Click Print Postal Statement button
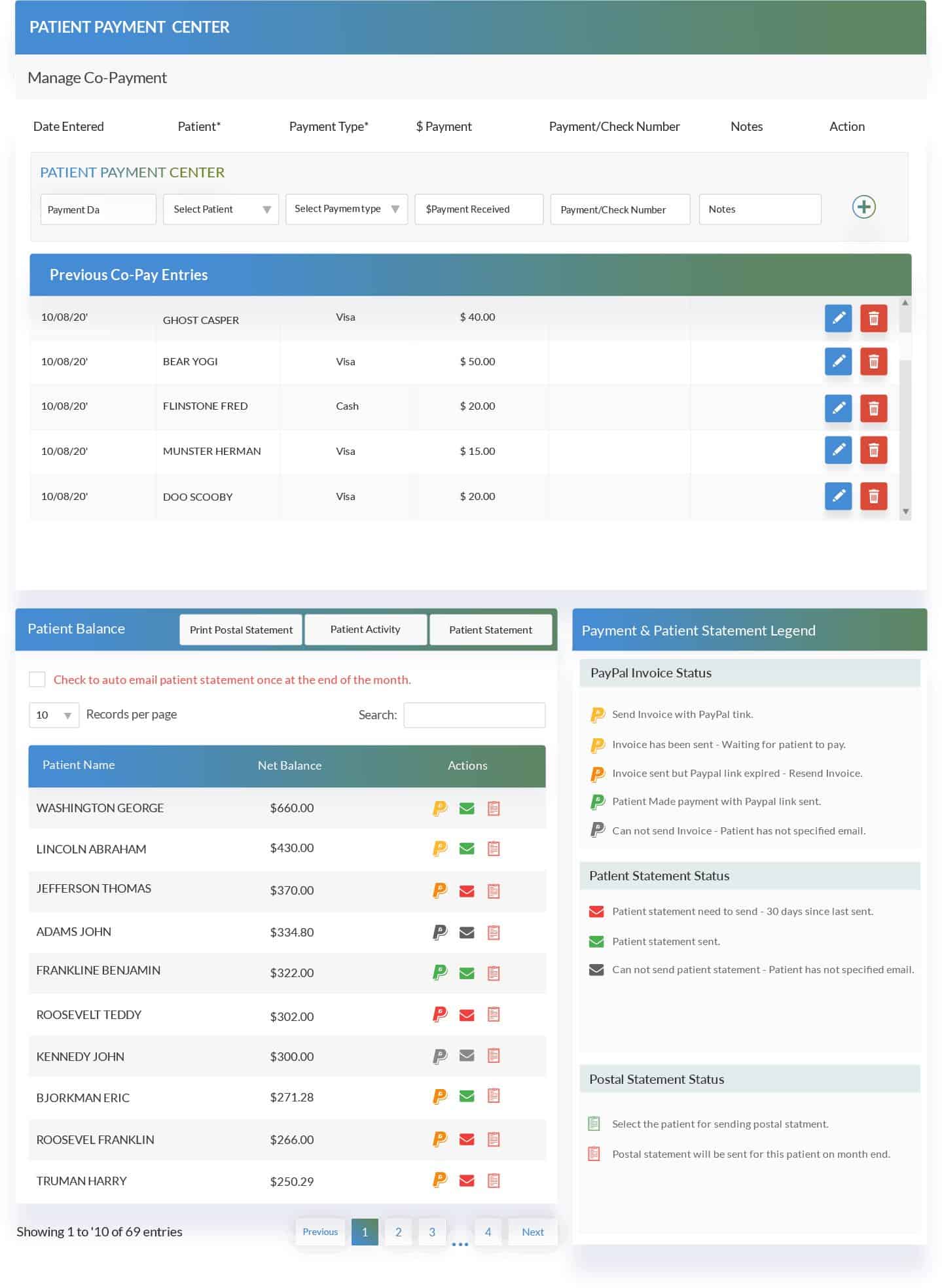Image resolution: width=942 pixels, height=1288 pixels. point(241,630)
